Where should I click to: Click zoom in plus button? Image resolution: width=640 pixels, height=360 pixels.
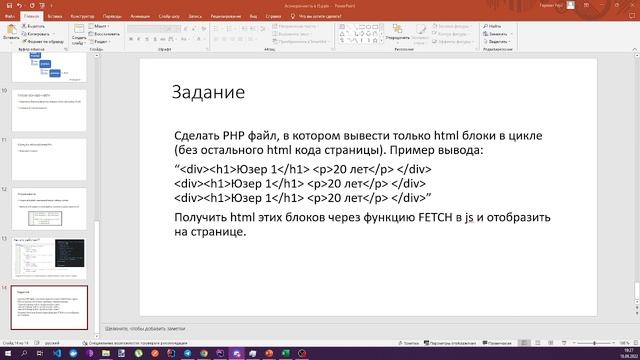point(614,343)
